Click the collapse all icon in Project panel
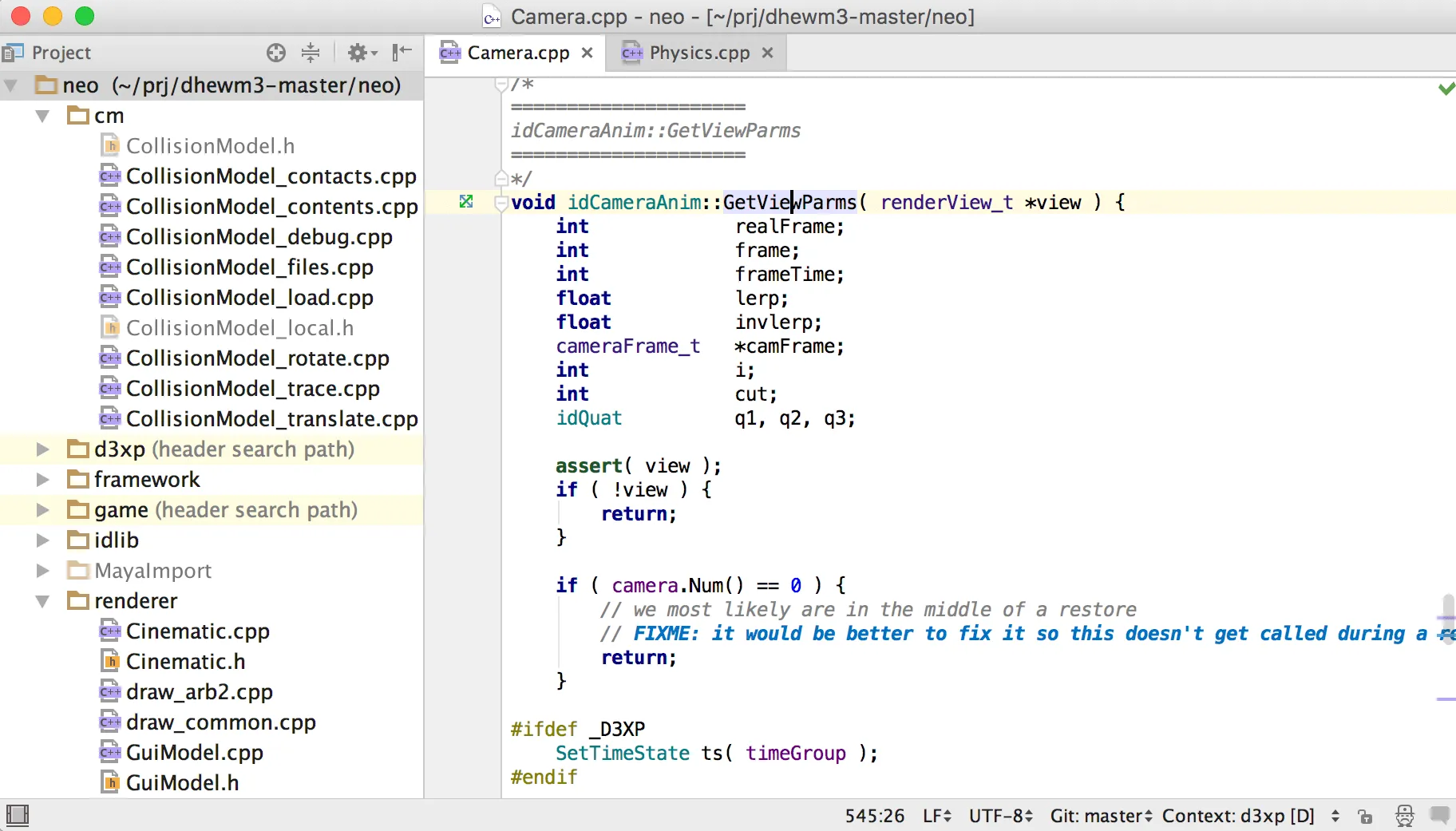Screen dimensions: 1456x831 click(311, 53)
